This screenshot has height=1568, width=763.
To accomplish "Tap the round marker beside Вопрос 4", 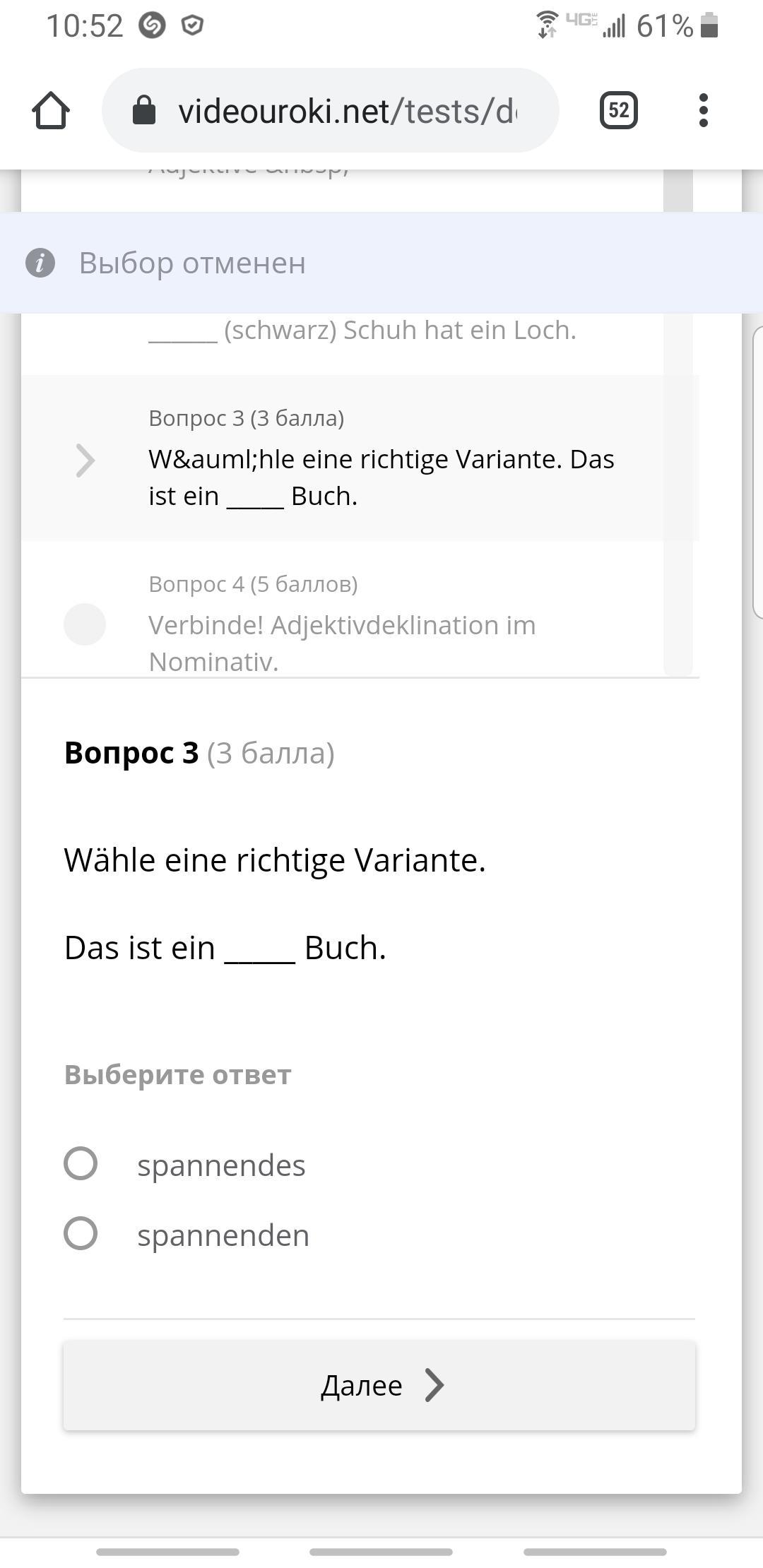I will click(85, 624).
